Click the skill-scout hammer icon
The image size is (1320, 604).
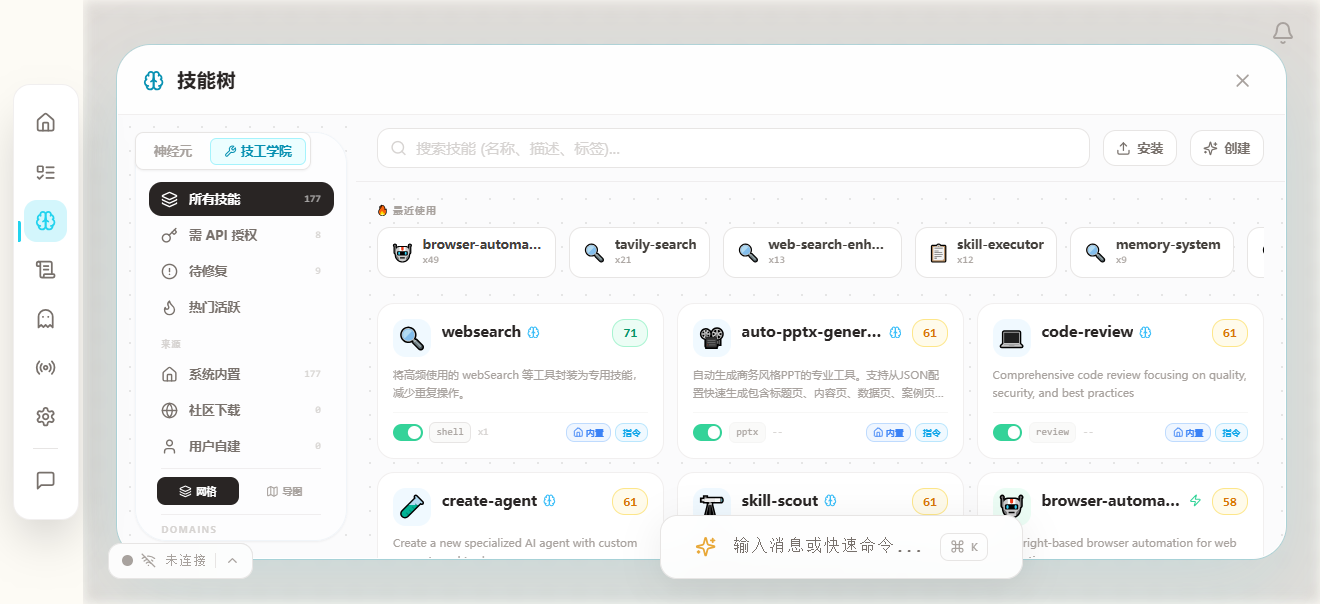(711, 505)
